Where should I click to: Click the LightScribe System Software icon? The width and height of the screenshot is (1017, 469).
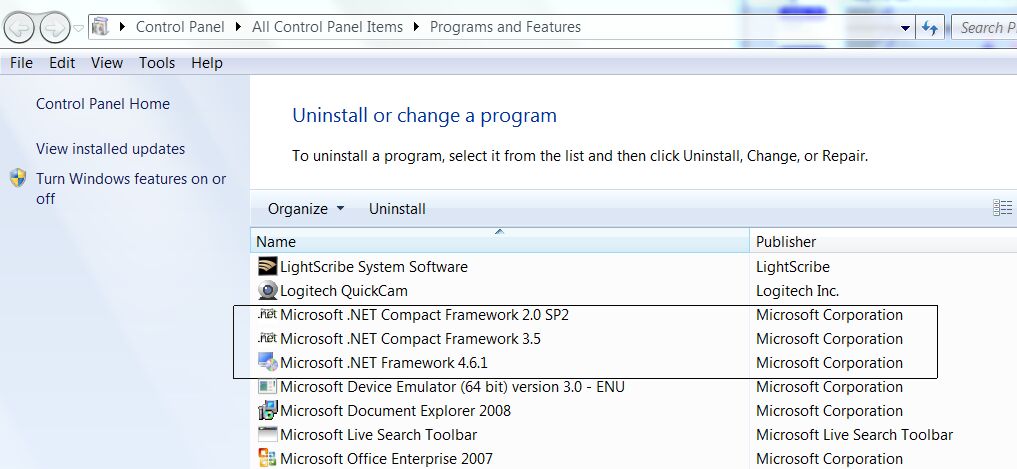pyautogui.click(x=267, y=267)
